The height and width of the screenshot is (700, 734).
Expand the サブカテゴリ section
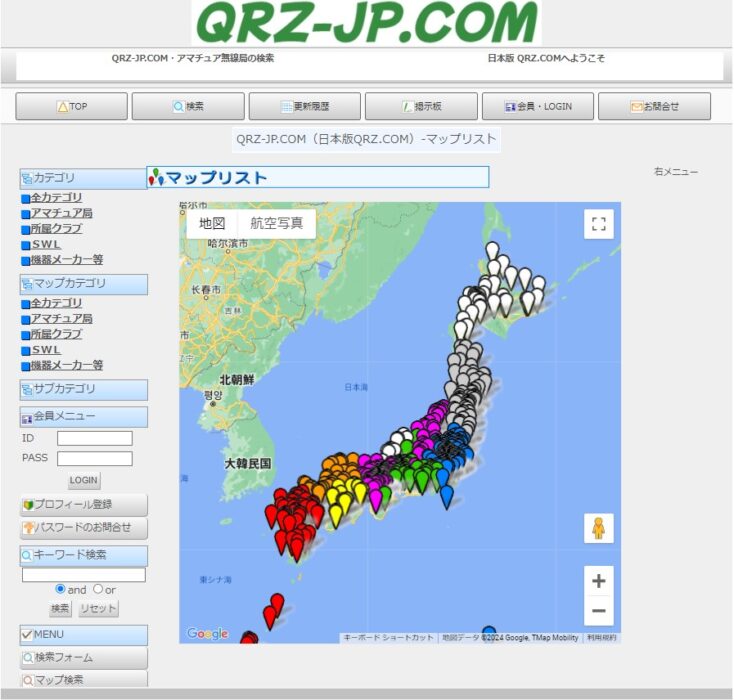tap(83, 389)
